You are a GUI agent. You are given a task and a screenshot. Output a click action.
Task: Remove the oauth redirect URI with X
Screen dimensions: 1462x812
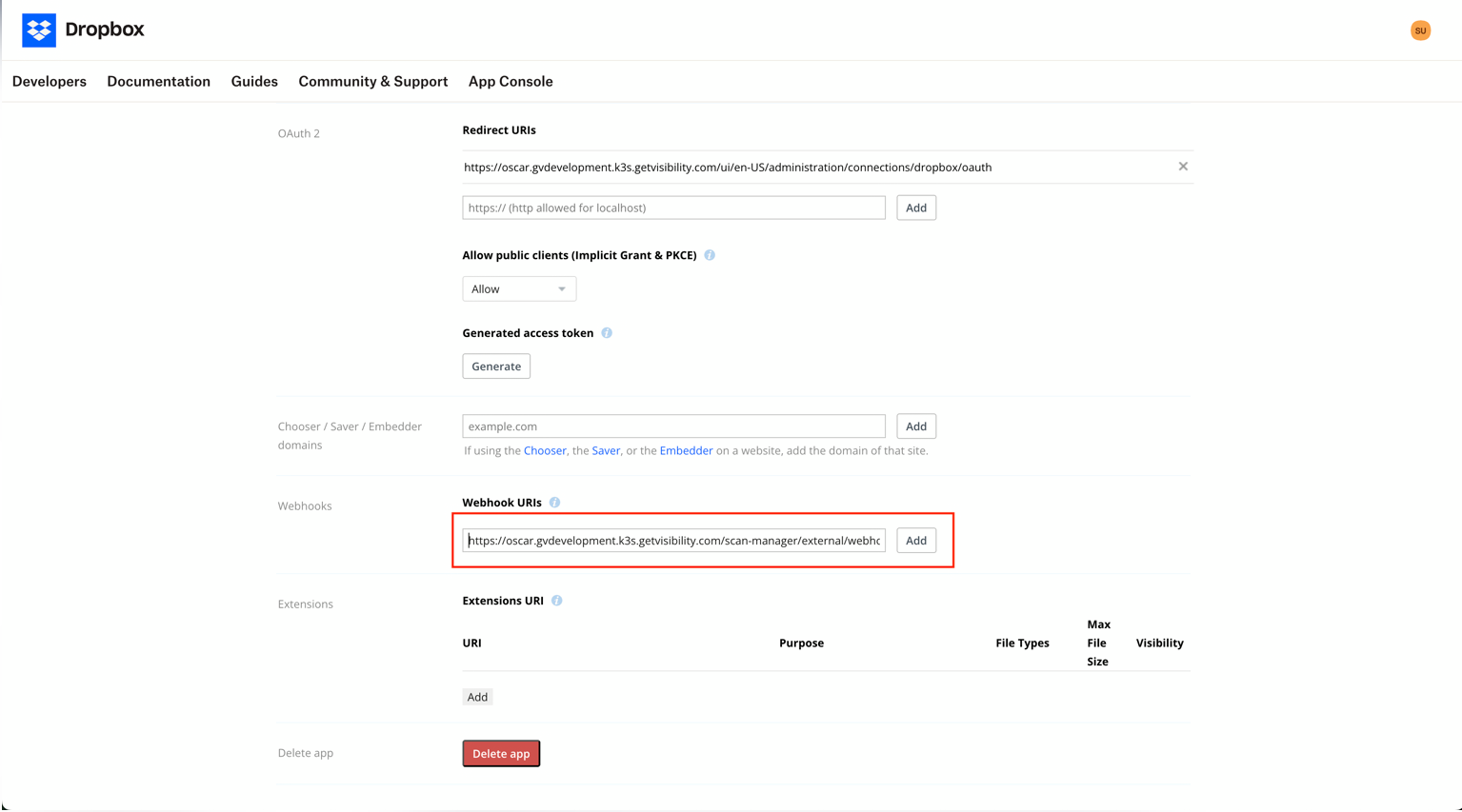(1183, 167)
